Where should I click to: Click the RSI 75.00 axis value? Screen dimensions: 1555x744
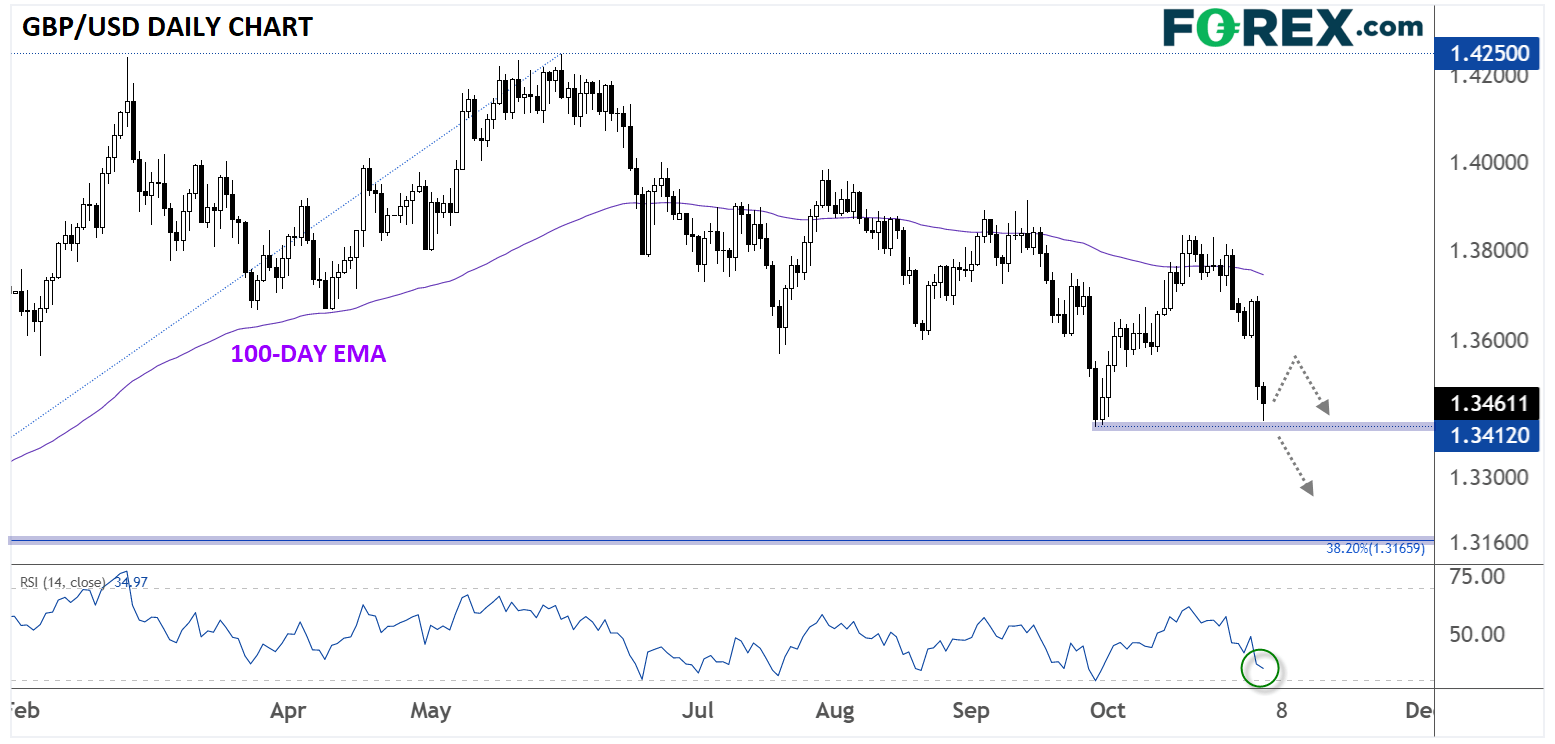1478,577
